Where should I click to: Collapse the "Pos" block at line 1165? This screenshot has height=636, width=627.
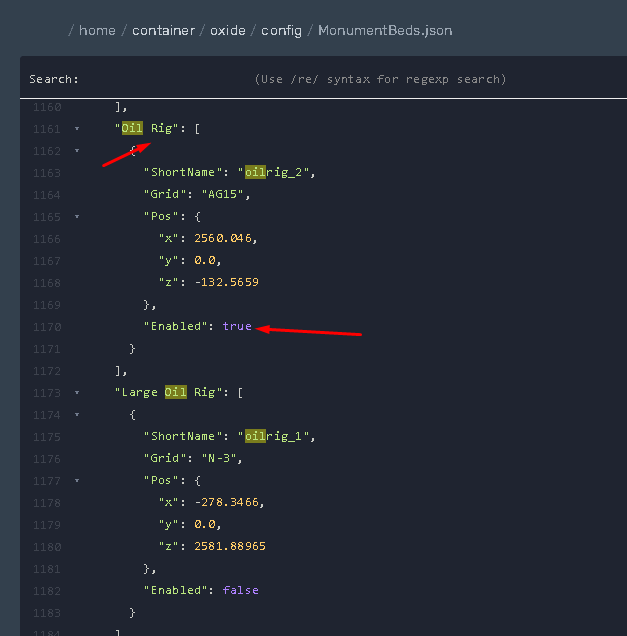point(77,217)
